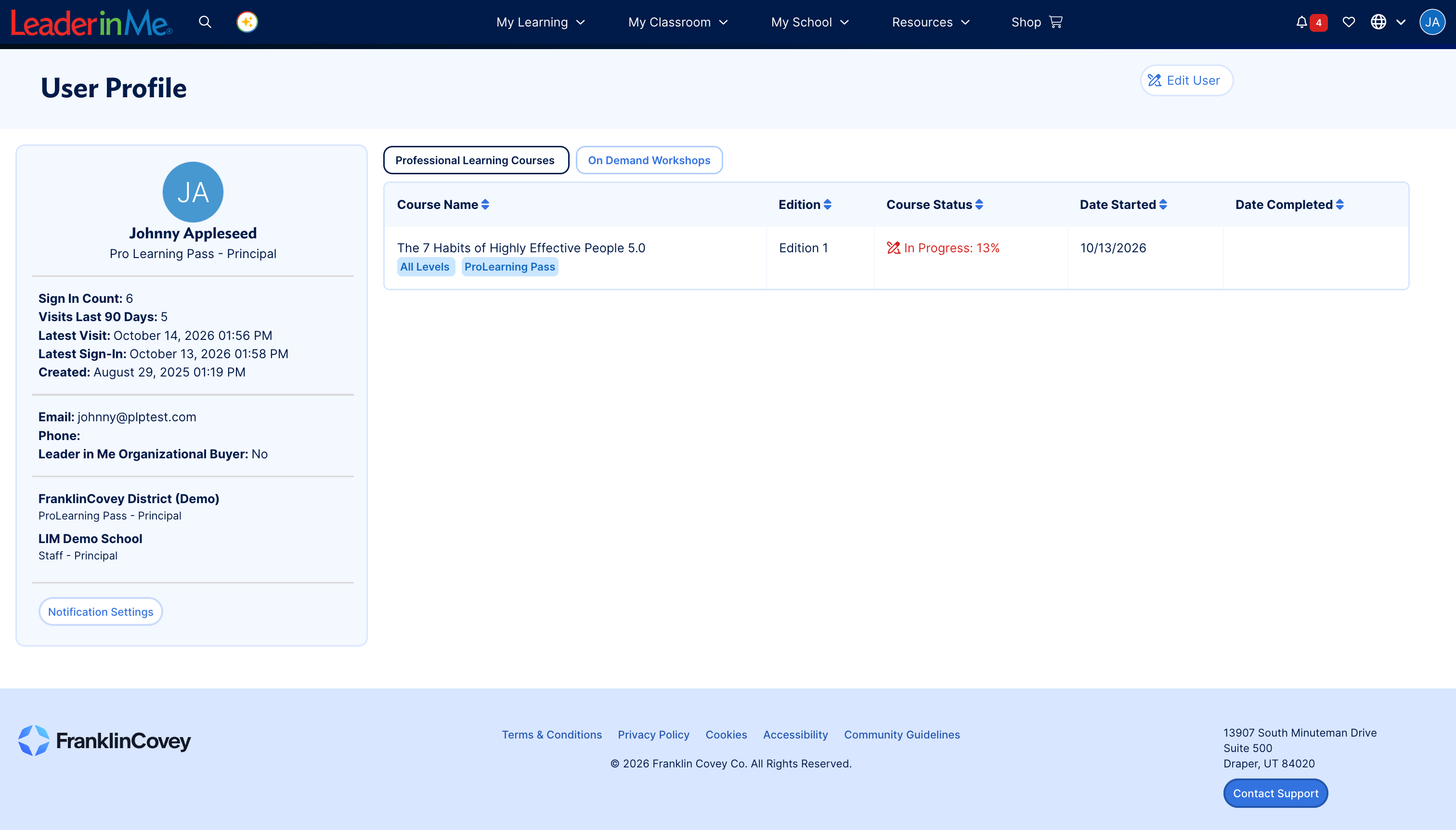
Task: Click the Sign In Count line
Action: (86, 298)
